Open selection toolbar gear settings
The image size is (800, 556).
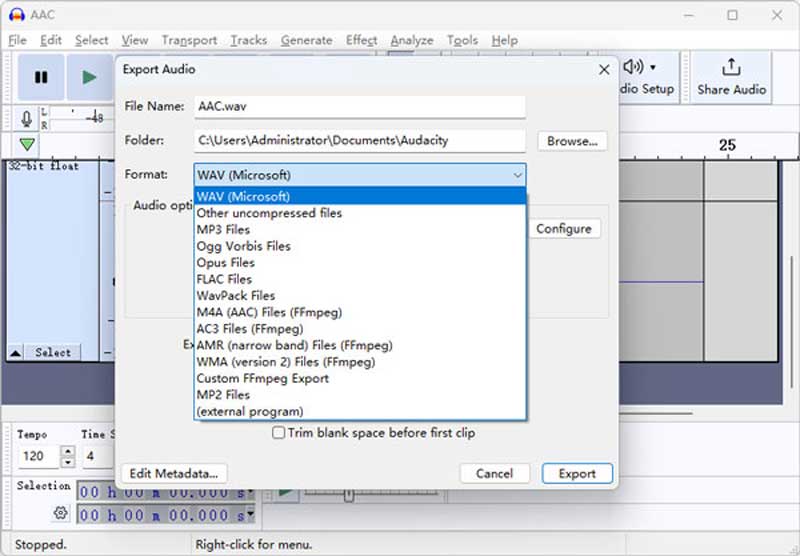pos(61,513)
